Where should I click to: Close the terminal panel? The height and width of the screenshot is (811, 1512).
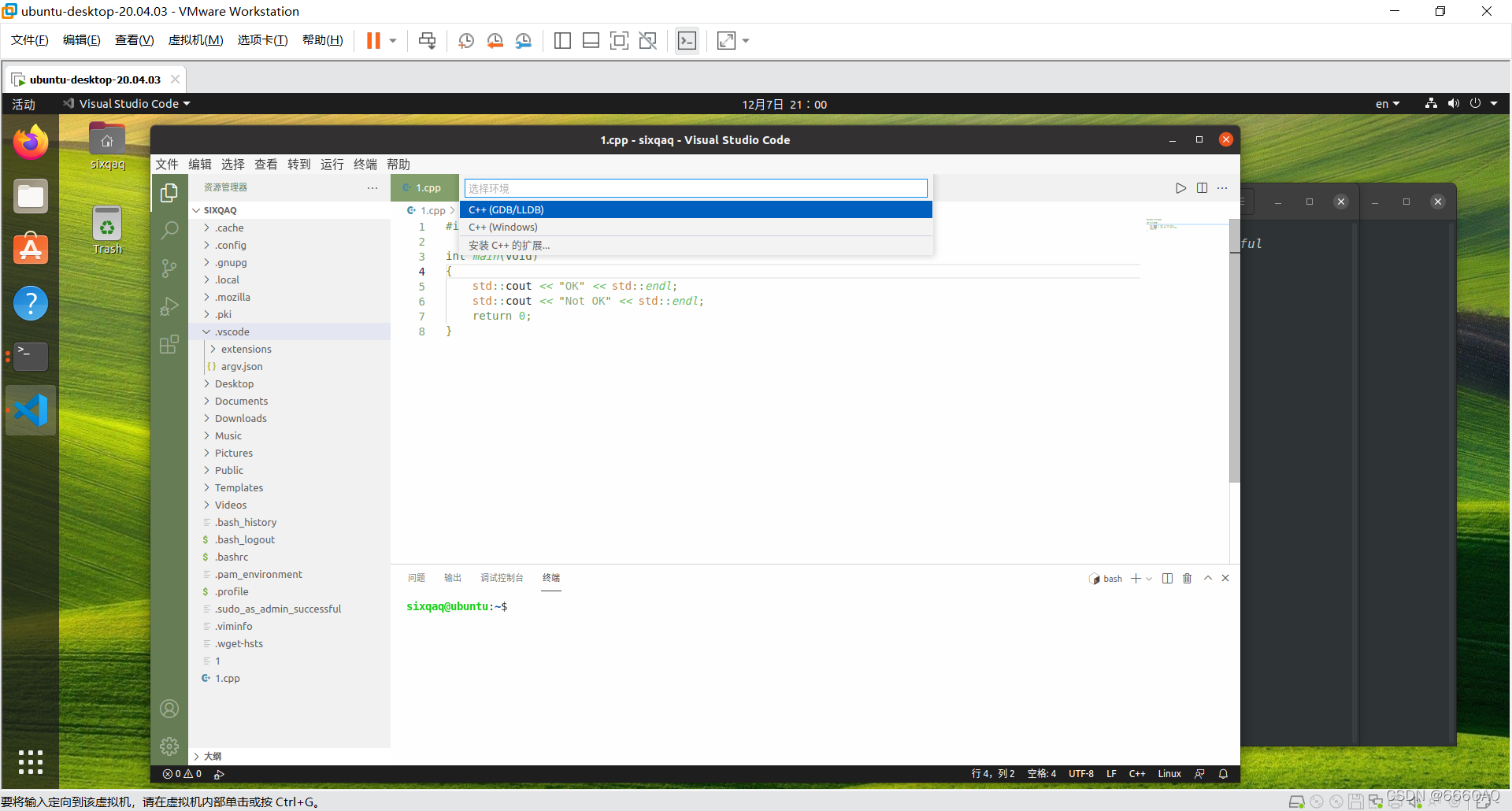(1225, 579)
